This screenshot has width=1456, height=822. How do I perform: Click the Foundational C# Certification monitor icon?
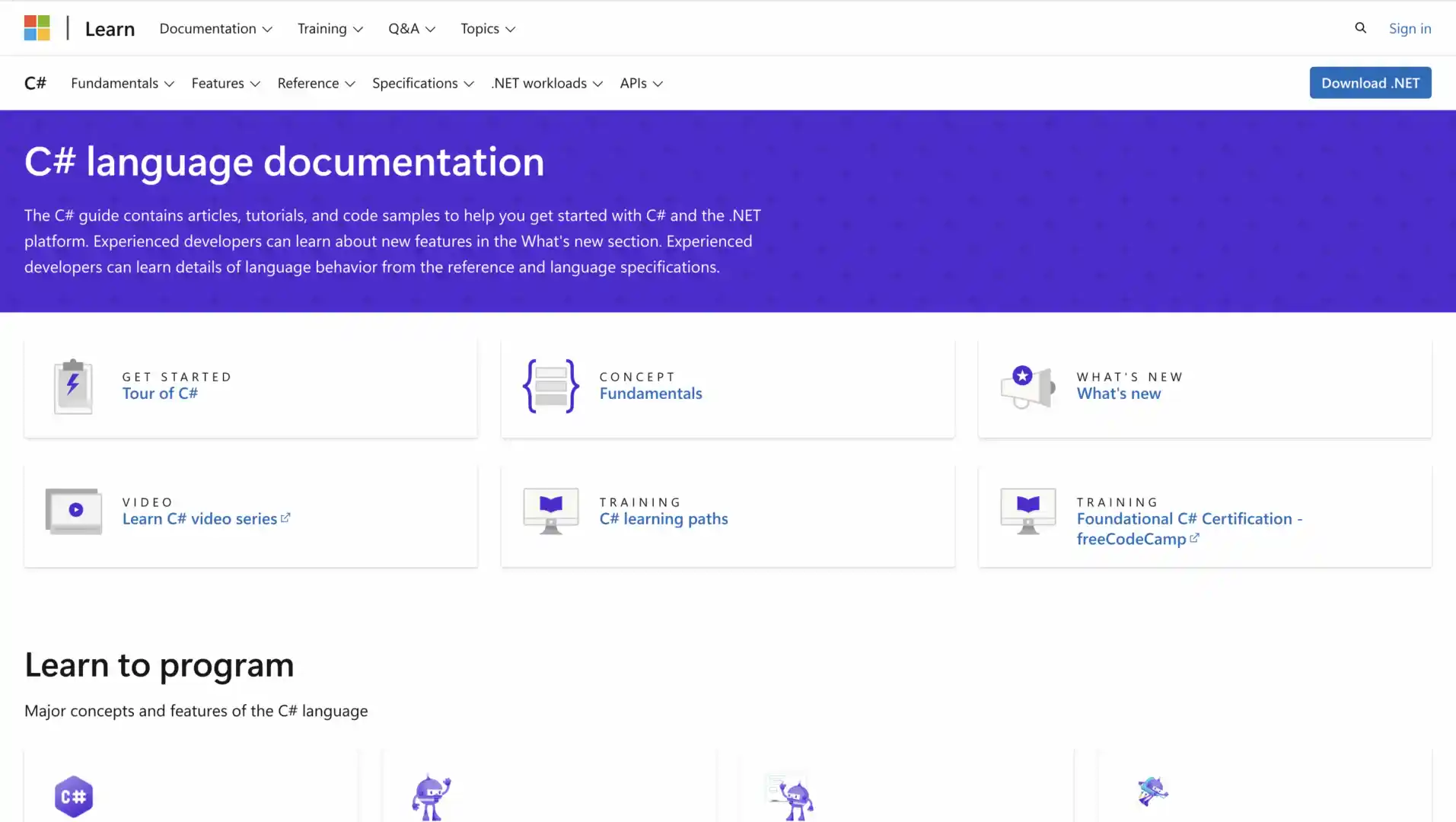click(x=1027, y=511)
